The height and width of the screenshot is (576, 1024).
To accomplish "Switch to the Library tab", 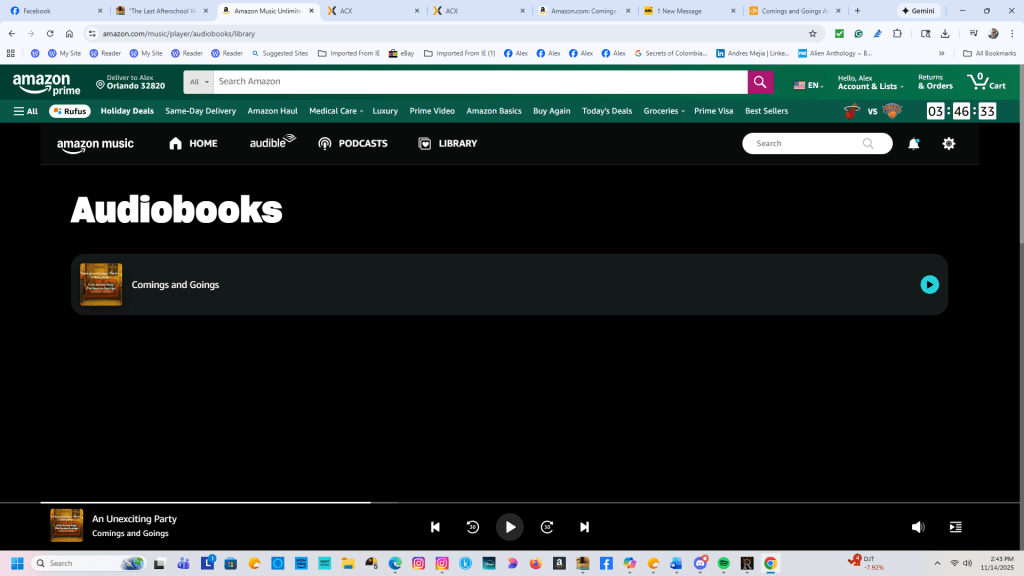I will 447,144.
